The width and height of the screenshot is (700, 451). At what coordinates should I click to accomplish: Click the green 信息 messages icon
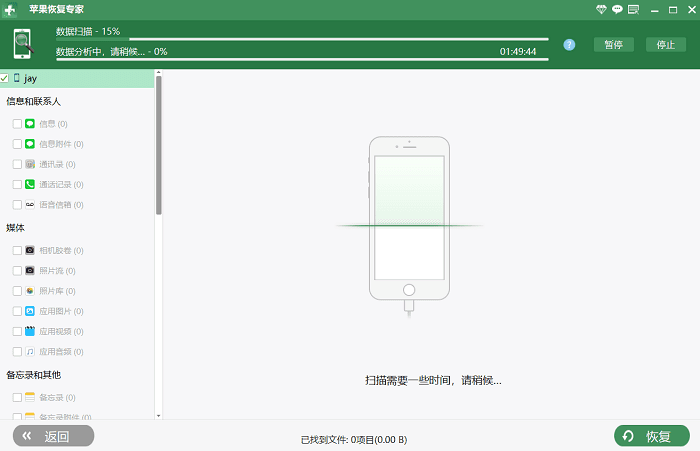click(x=30, y=124)
